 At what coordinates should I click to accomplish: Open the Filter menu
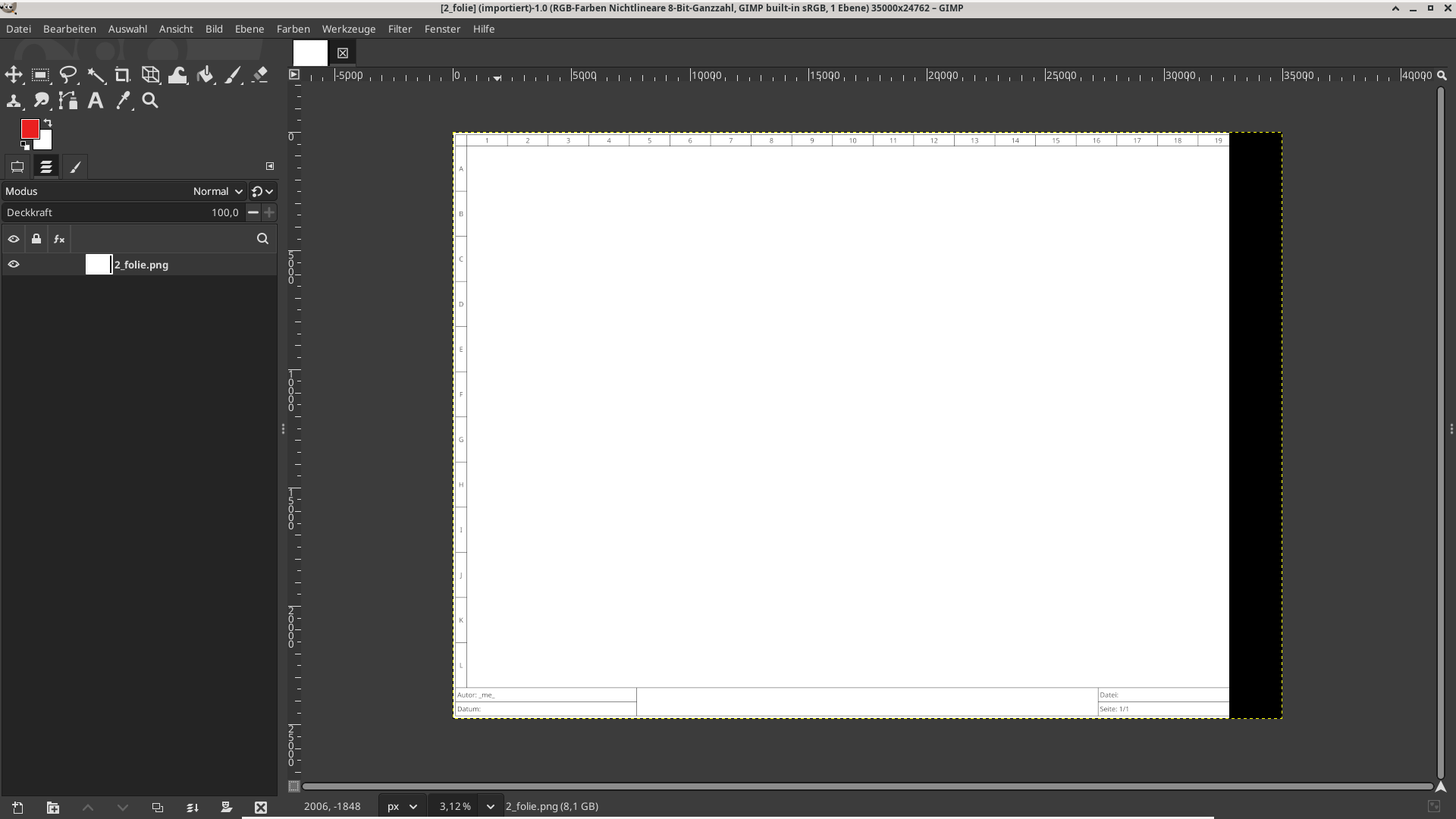coord(400,29)
